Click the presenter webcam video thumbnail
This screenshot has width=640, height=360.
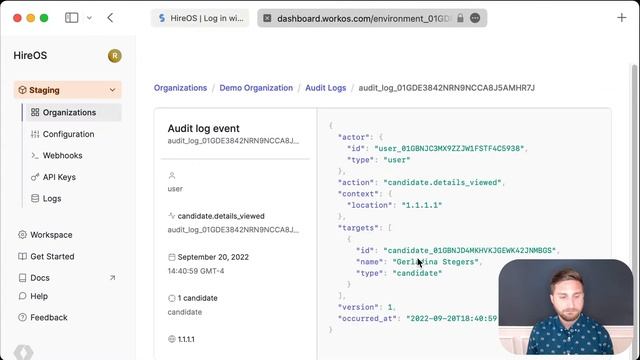[x=566, y=307]
